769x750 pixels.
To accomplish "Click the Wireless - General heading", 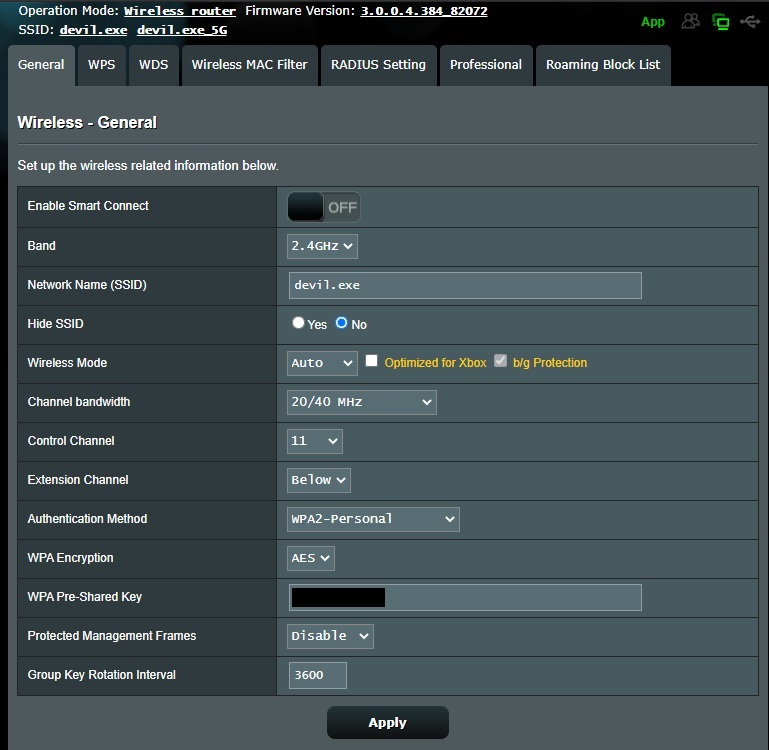I will pos(87,122).
